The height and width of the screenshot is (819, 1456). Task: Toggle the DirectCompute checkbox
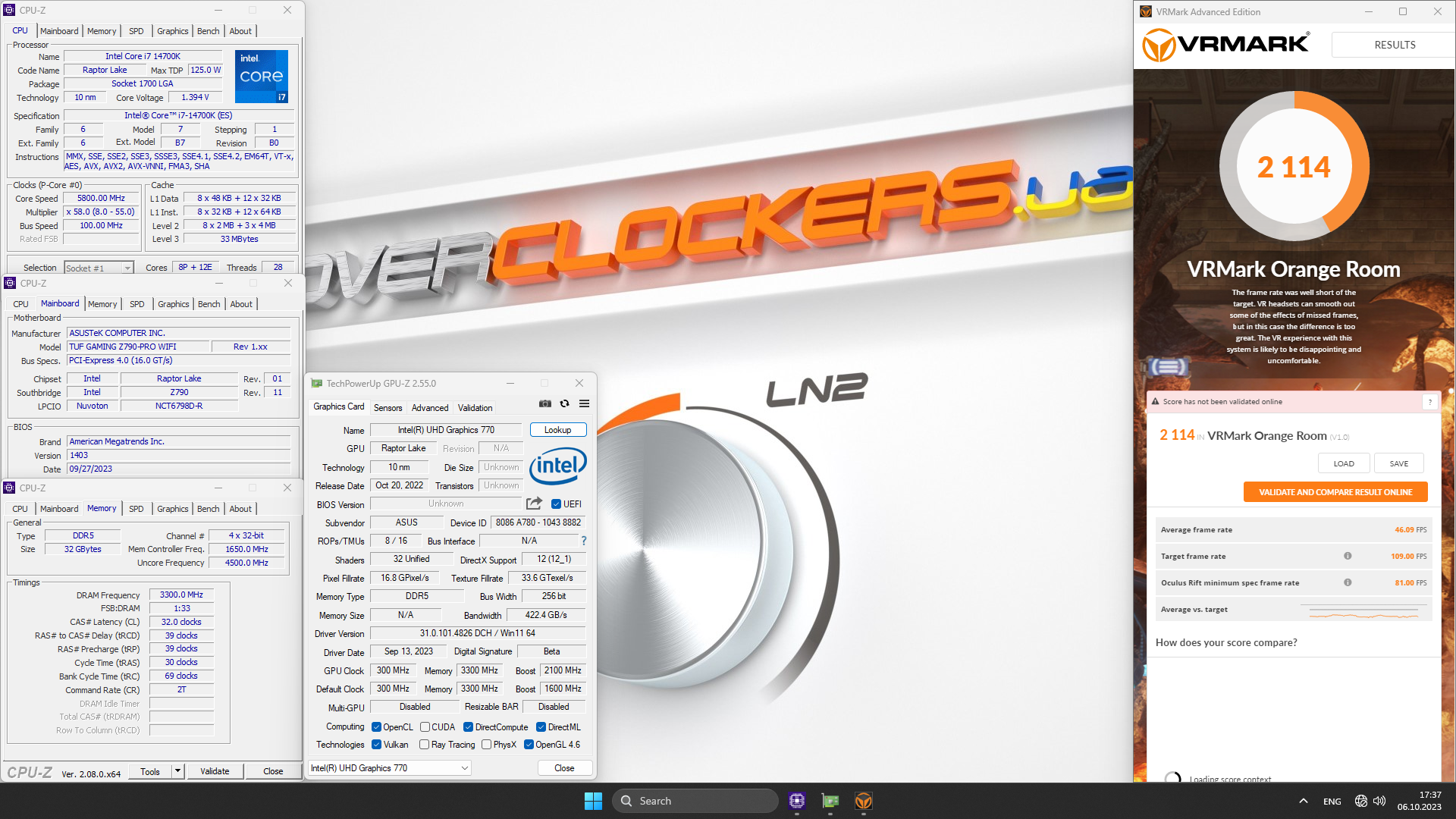pos(468,726)
